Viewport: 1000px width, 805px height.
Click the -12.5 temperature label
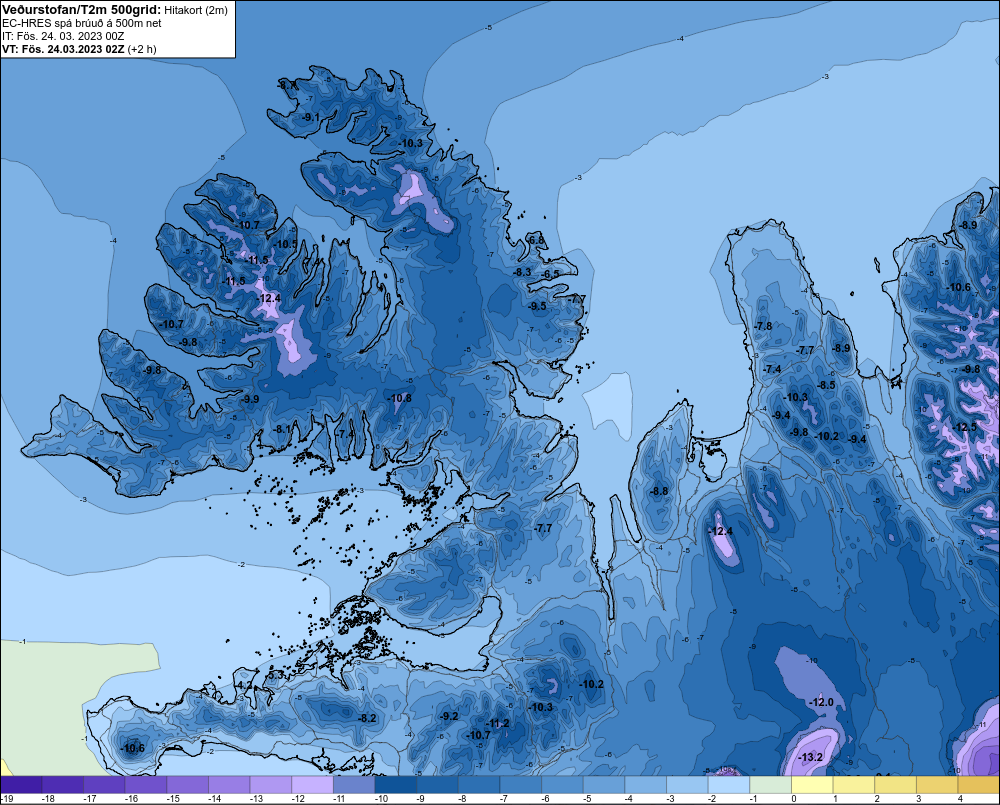click(x=964, y=427)
